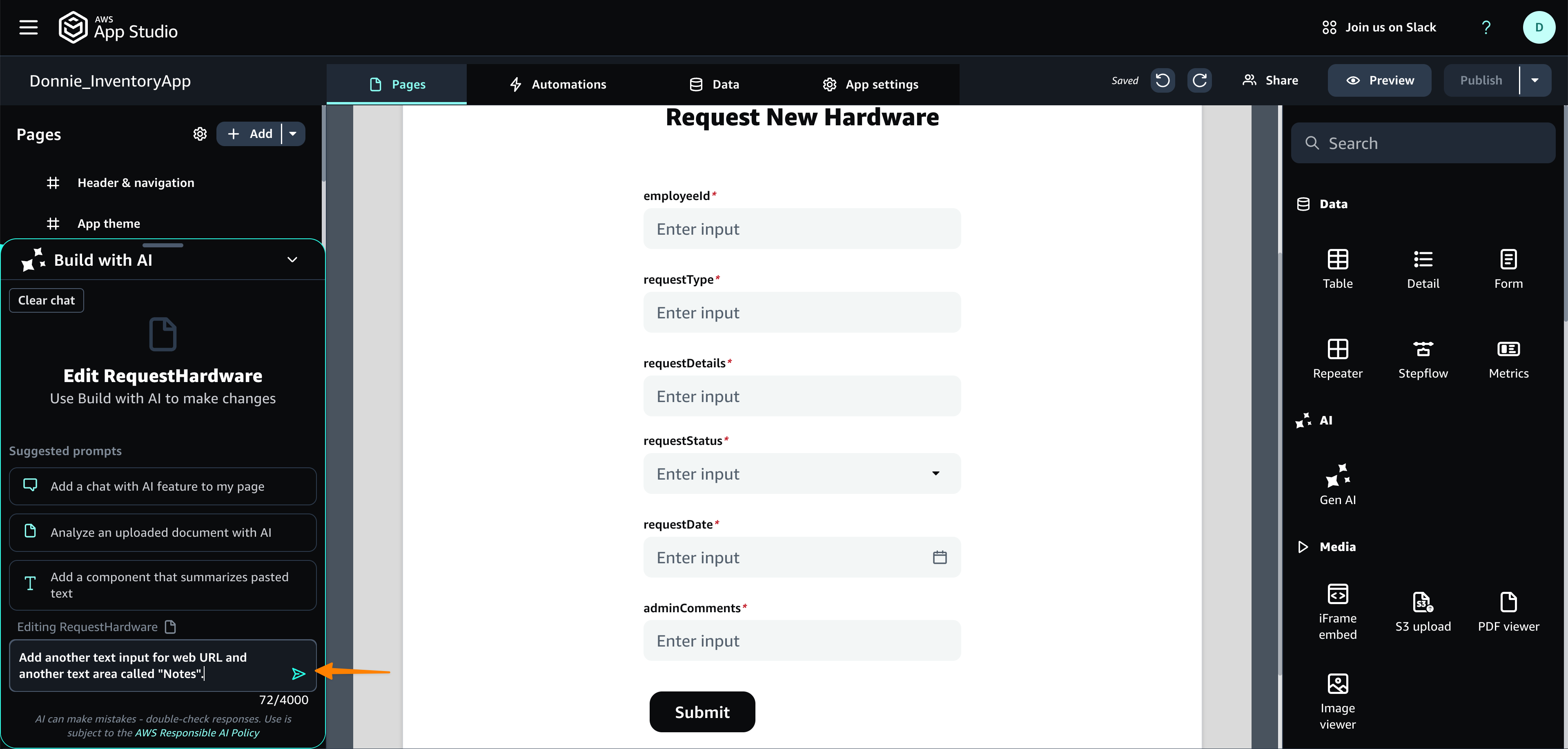This screenshot has height=749, width=1568.
Task: Click the send prompt arrow icon
Action: pyautogui.click(x=298, y=673)
